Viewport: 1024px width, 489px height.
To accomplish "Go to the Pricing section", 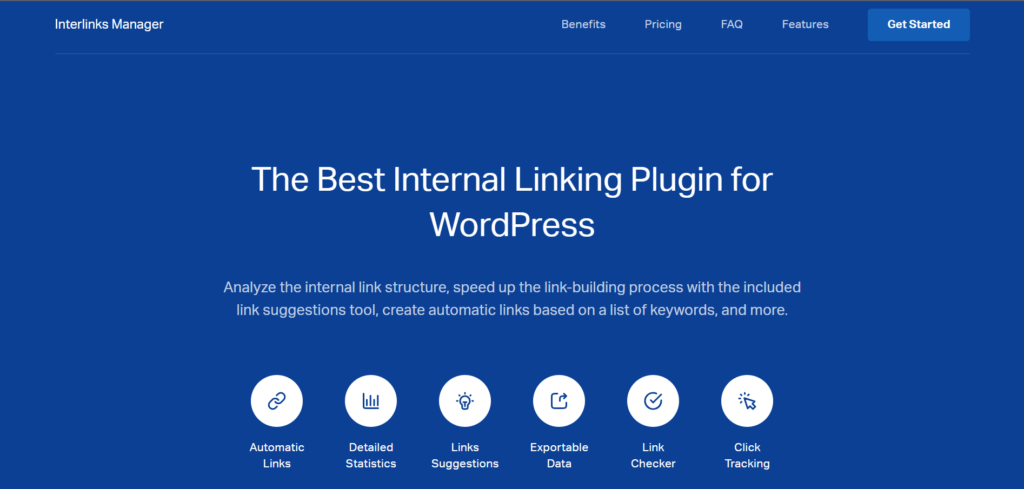I will [663, 25].
